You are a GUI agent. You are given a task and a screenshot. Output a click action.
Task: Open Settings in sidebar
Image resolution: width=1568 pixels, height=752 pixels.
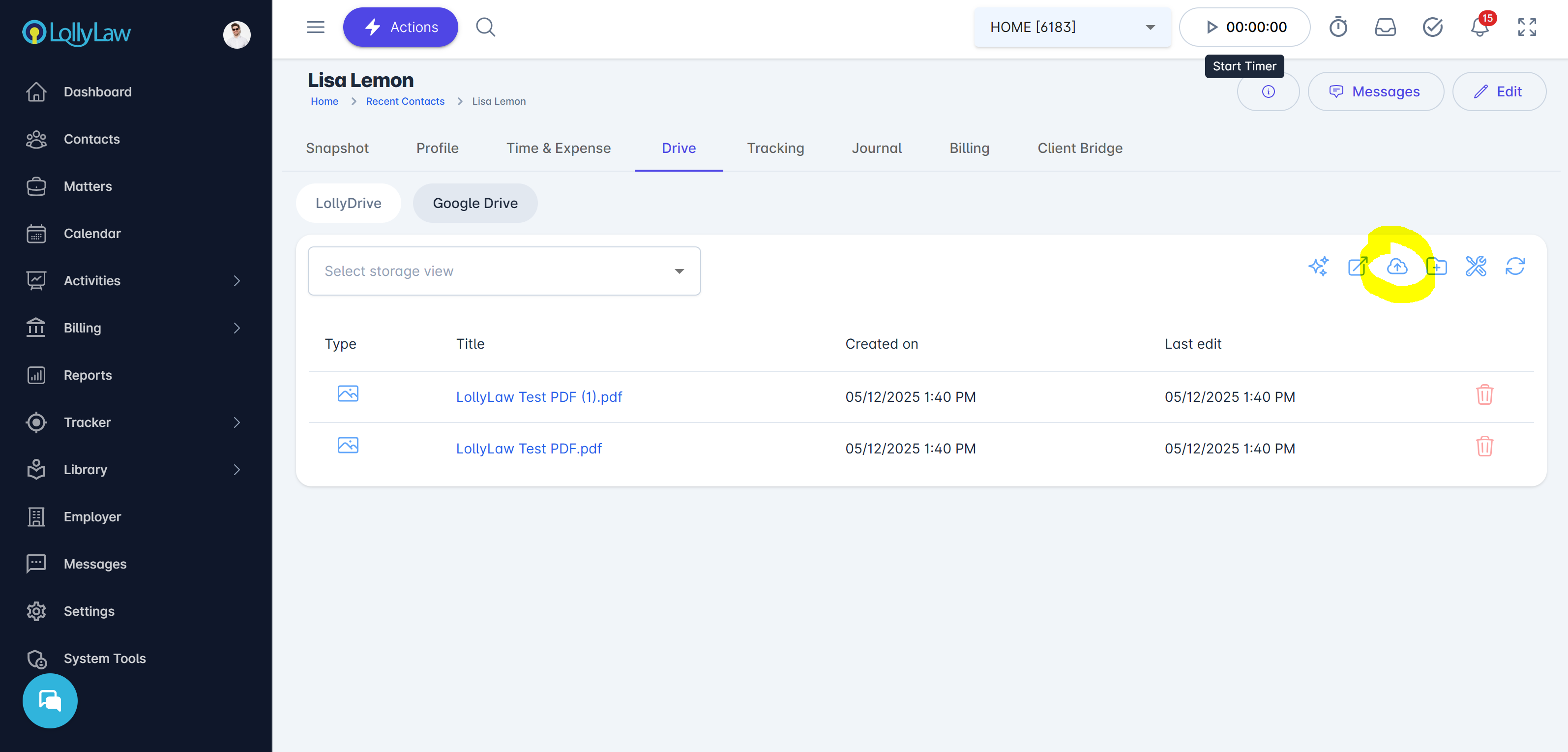(x=89, y=611)
